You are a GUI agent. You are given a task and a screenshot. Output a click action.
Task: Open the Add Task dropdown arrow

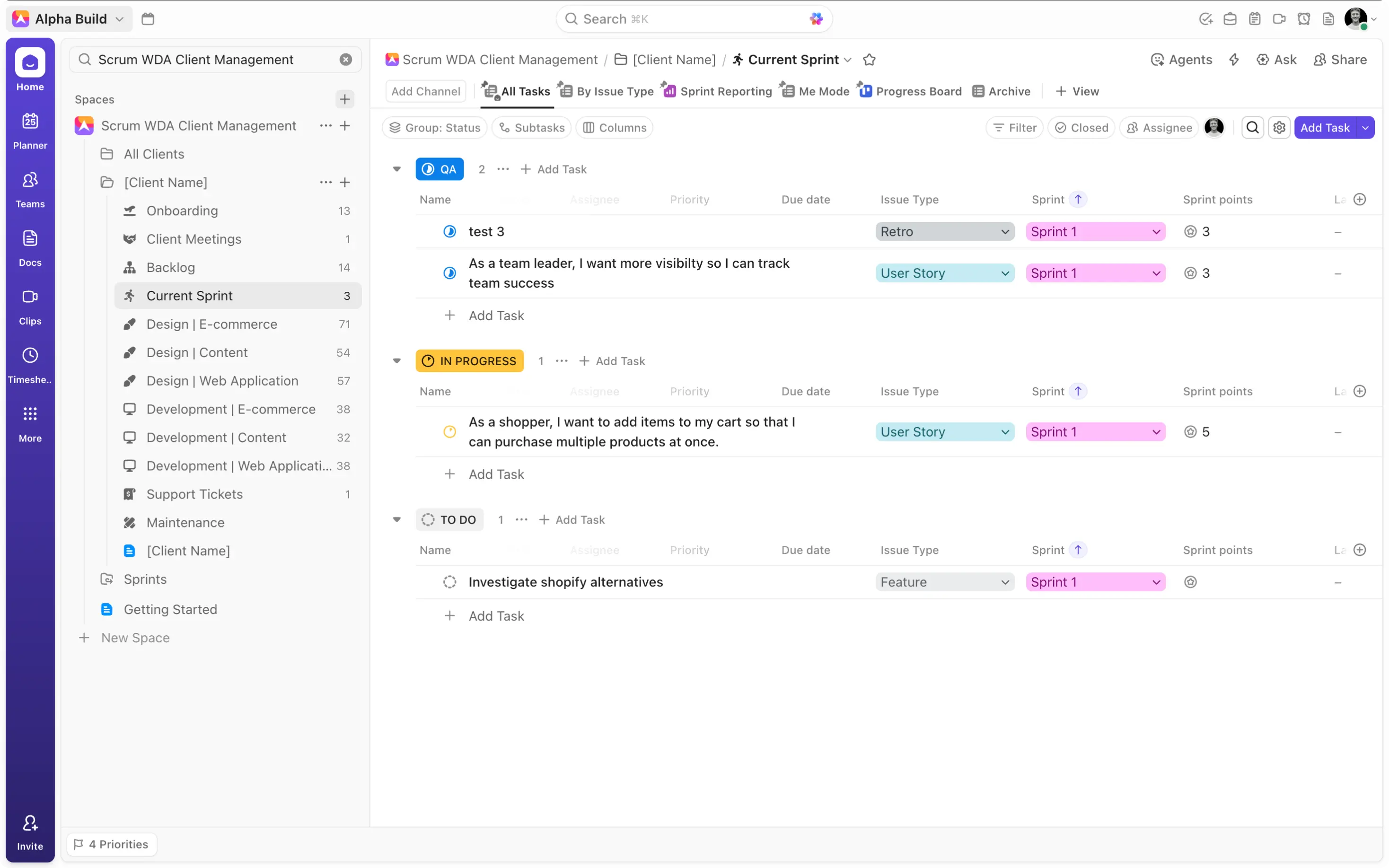[1365, 127]
